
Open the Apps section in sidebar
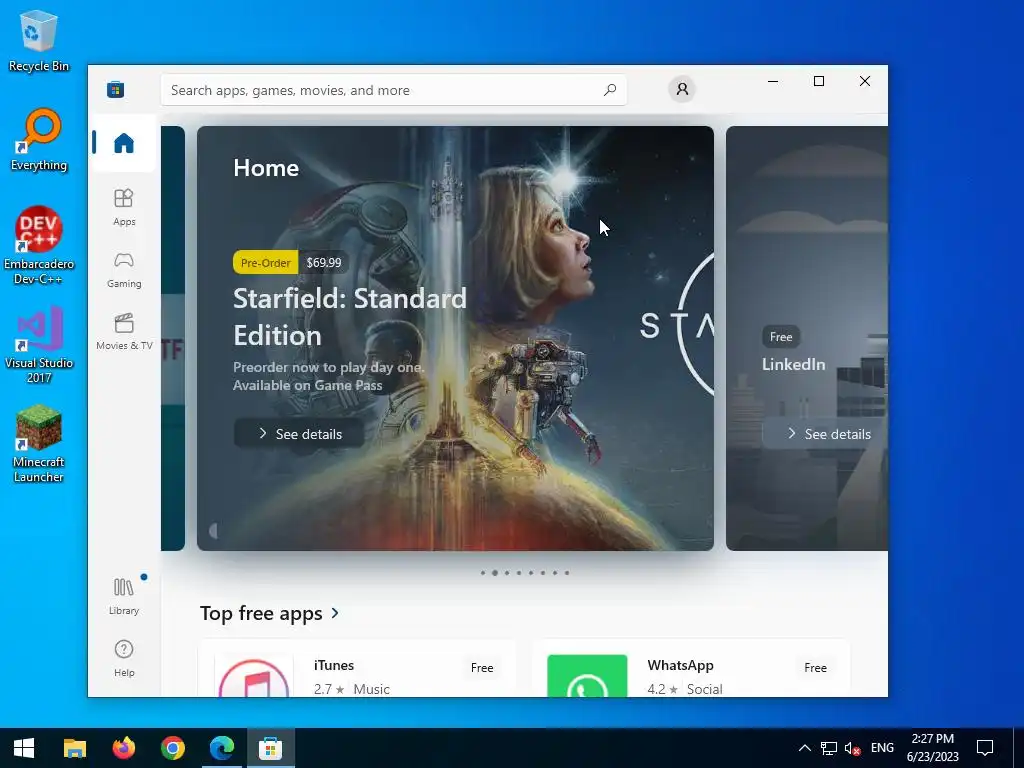tap(123, 207)
